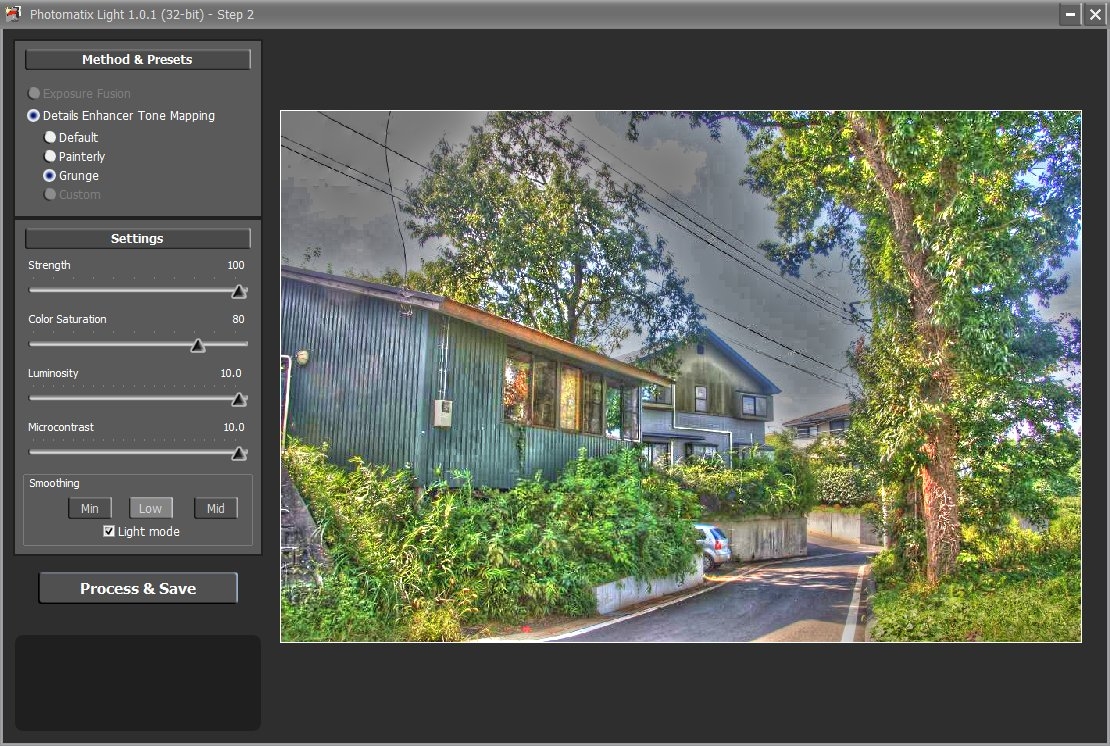
Task: Set smoothing to Mid
Action: coord(215,508)
